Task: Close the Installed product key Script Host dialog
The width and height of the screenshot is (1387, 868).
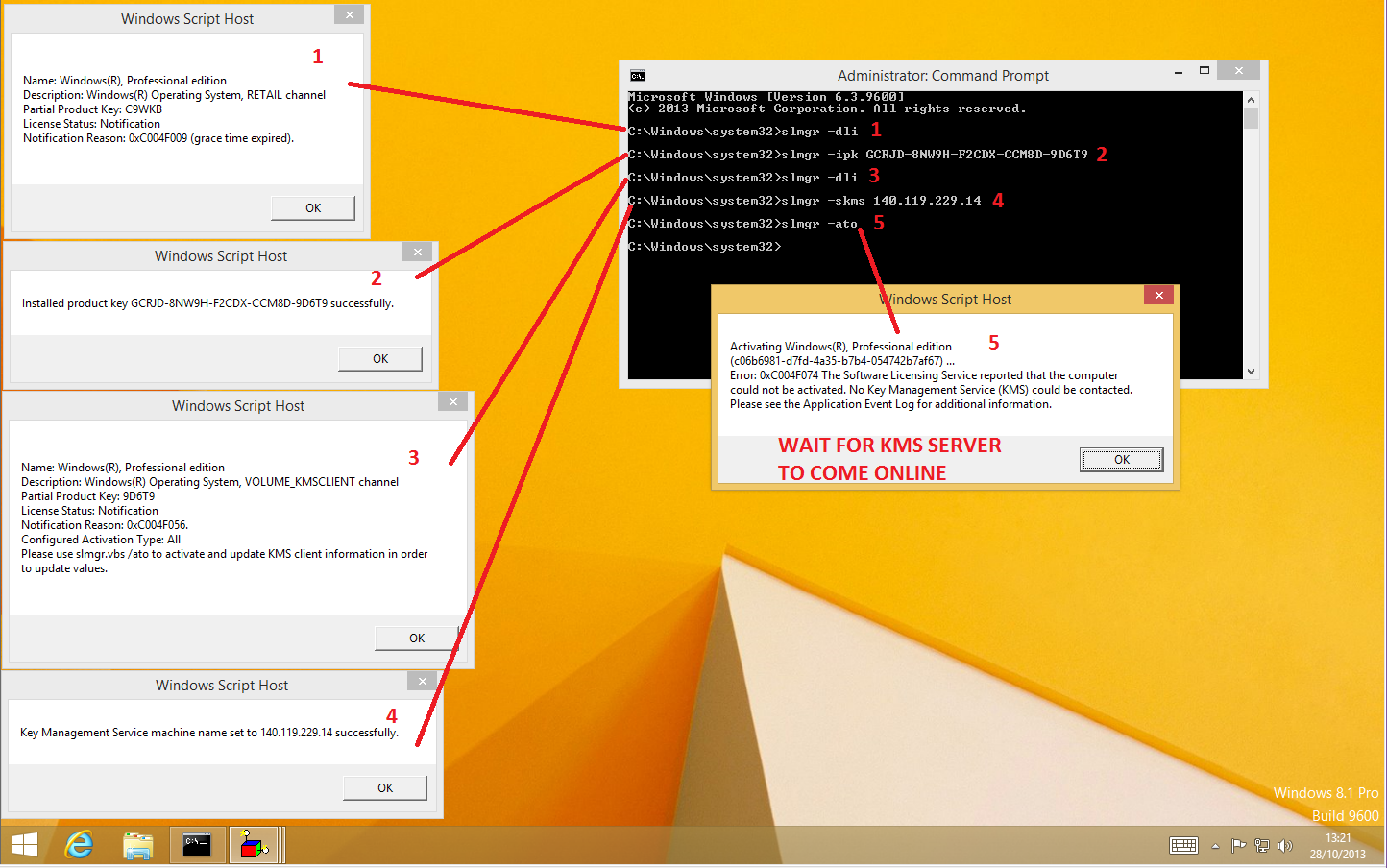Action: (418, 252)
